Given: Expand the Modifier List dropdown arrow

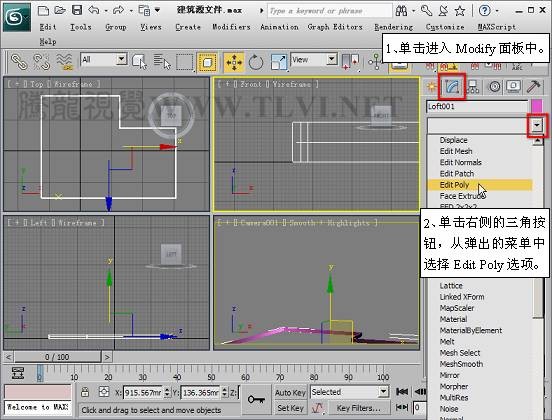Looking at the screenshot, I should click(537, 125).
